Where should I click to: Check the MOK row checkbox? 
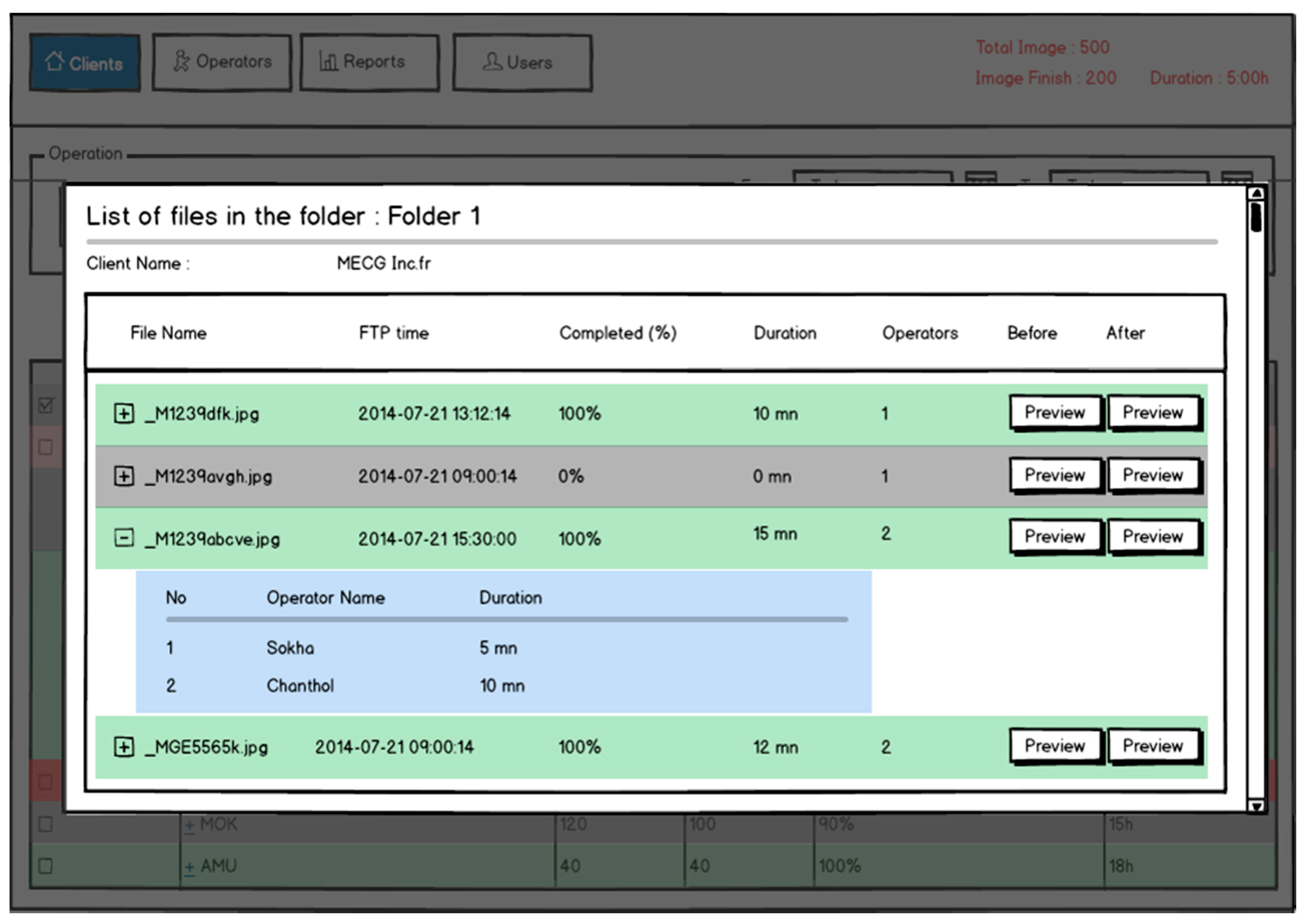coord(46,824)
